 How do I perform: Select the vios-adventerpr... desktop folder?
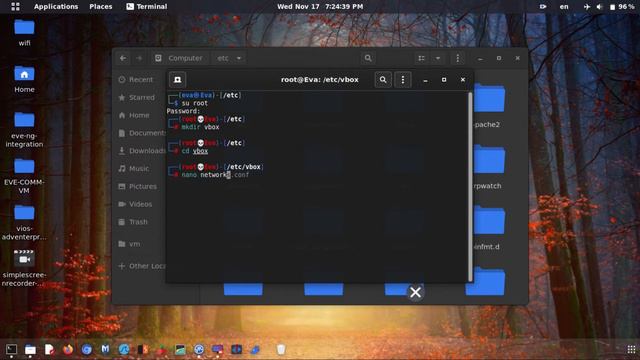pyautogui.click(x=24, y=222)
